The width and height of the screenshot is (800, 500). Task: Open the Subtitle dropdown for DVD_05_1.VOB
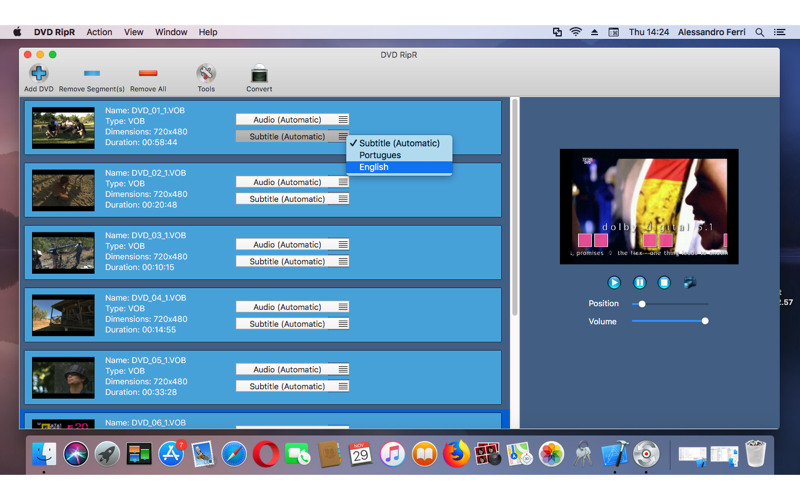tap(292, 386)
